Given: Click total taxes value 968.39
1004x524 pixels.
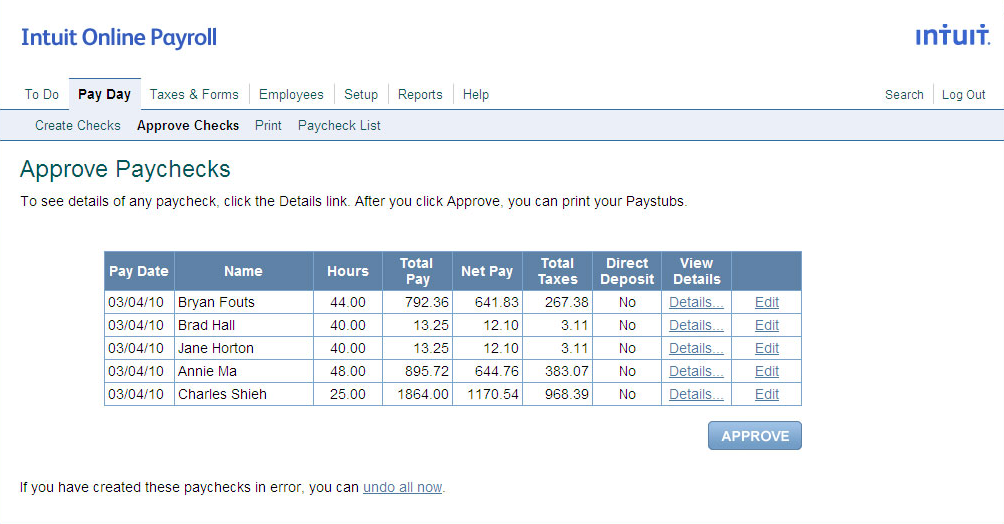Looking at the screenshot, I should [x=567, y=395].
